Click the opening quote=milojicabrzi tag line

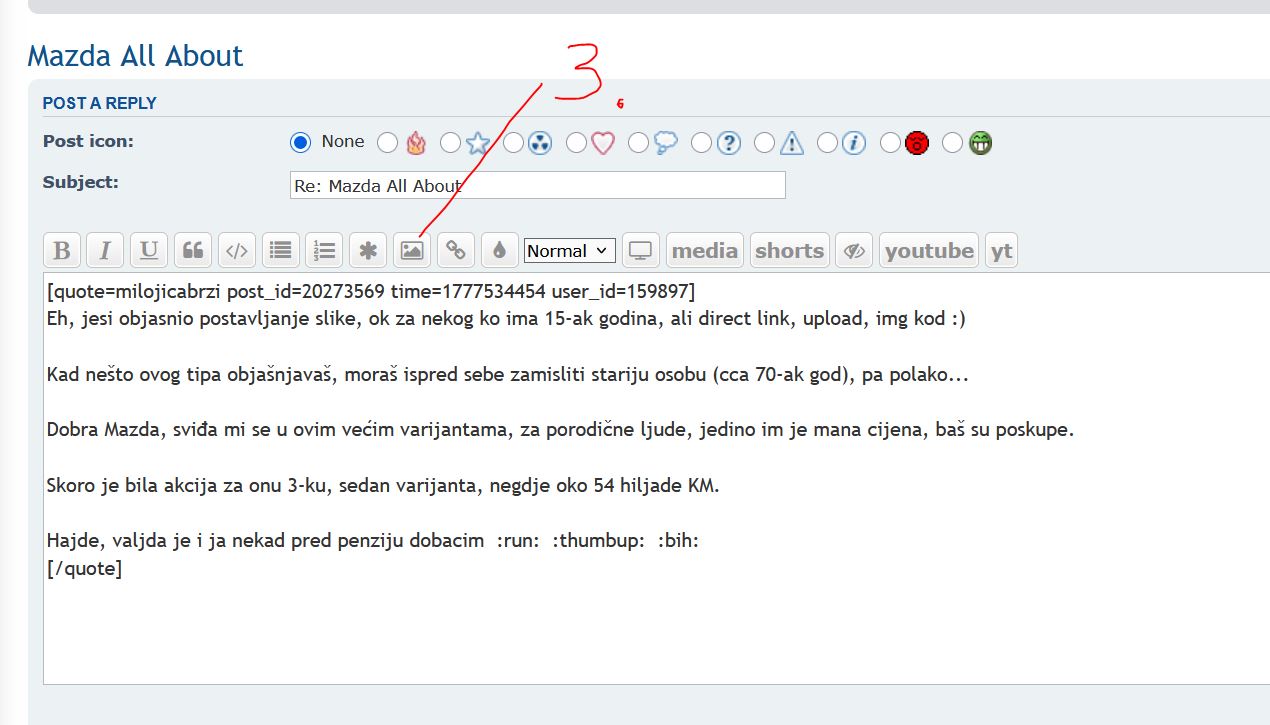tap(371, 291)
